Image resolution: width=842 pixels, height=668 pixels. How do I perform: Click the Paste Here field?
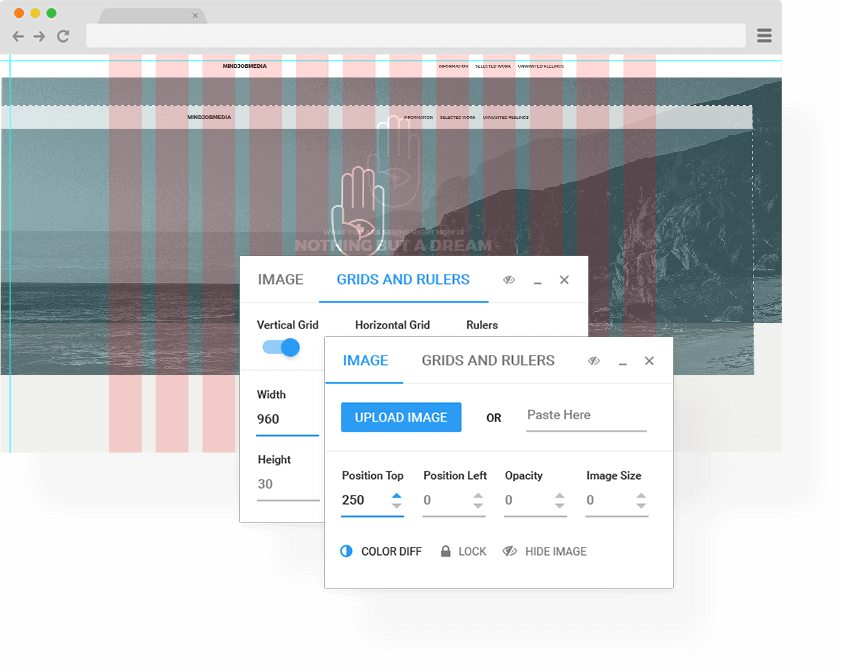click(x=586, y=416)
